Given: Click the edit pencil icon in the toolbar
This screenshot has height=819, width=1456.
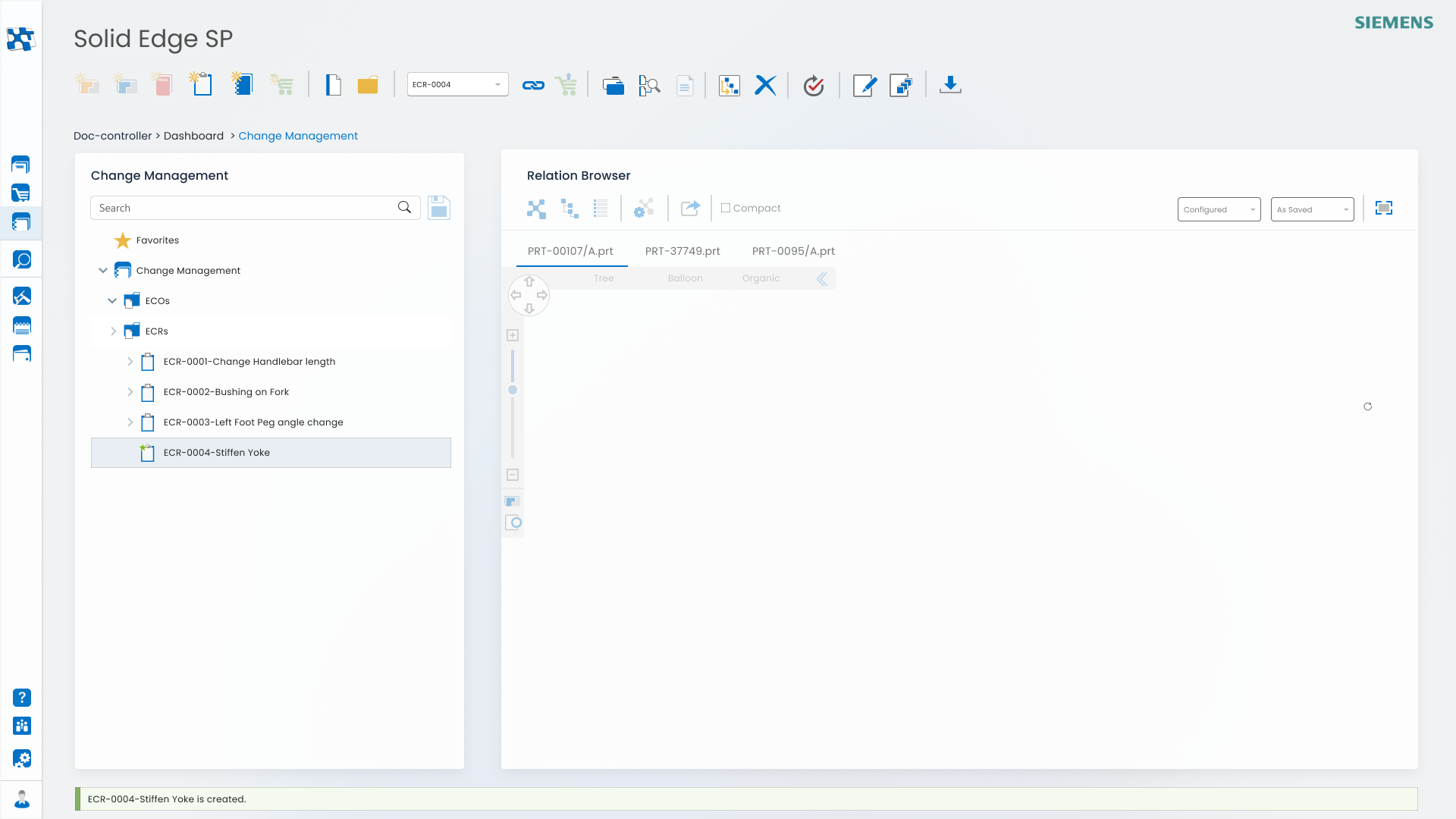Looking at the screenshot, I should coord(864,85).
